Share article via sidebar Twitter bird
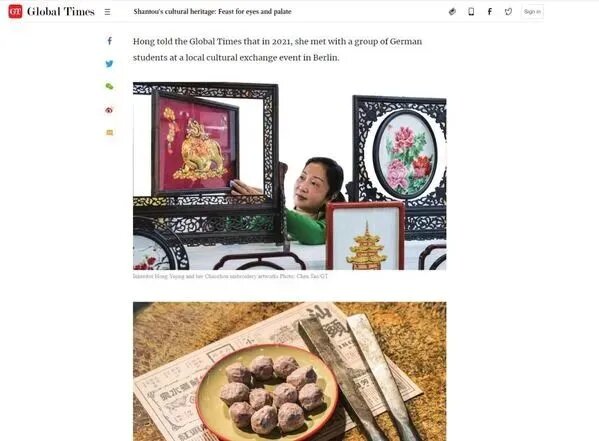This screenshot has width=599, height=441. pos(109,63)
